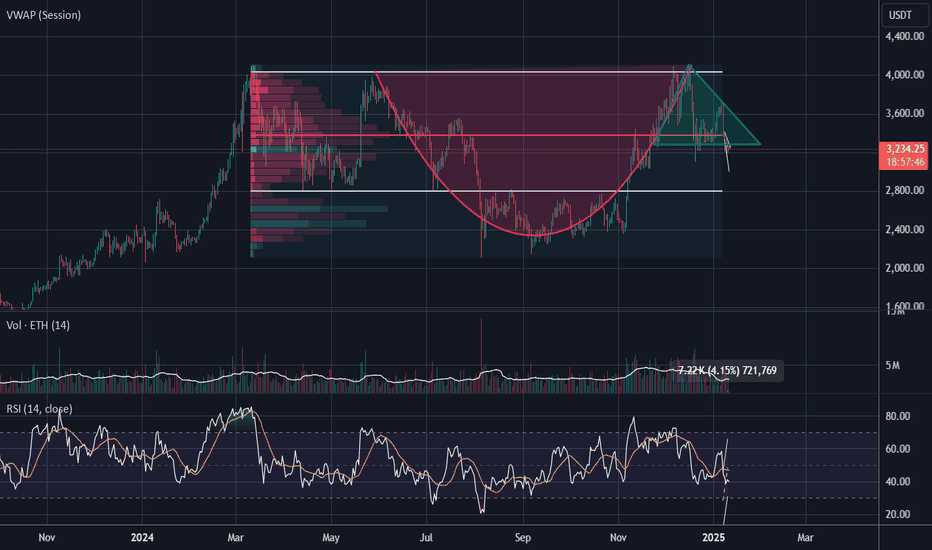Image resolution: width=932 pixels, height=550 pixels.
Task: Click the 4,400.00 price axis label
Action: coord(905,36)
